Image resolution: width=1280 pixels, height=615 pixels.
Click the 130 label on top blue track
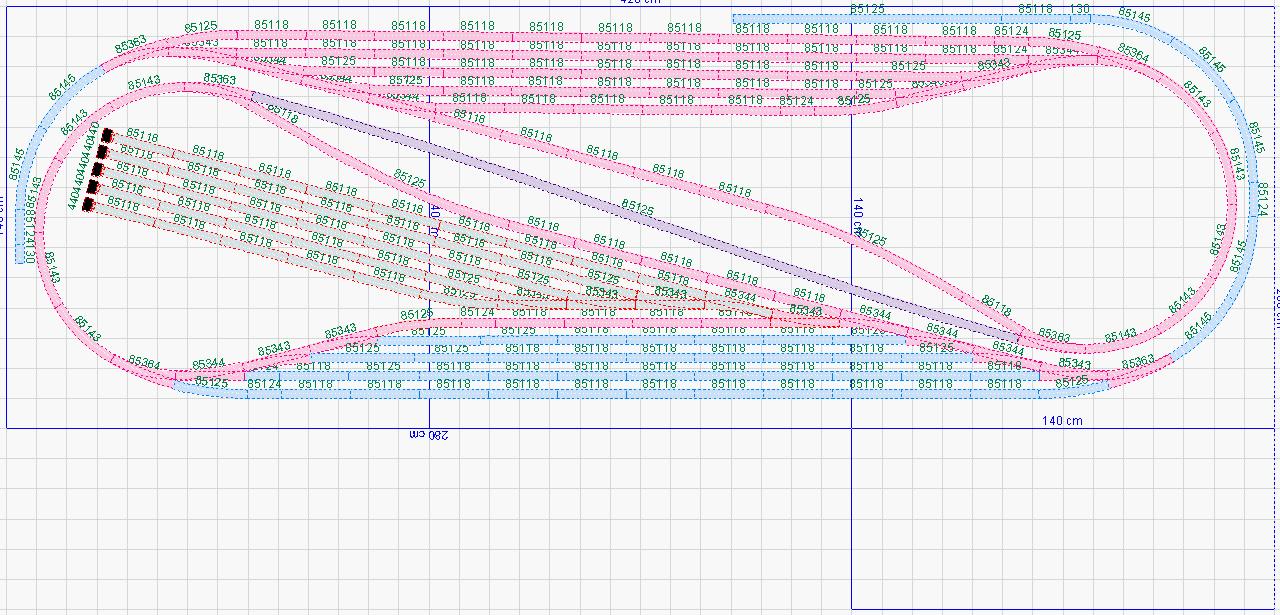[x=1080, y=10]
